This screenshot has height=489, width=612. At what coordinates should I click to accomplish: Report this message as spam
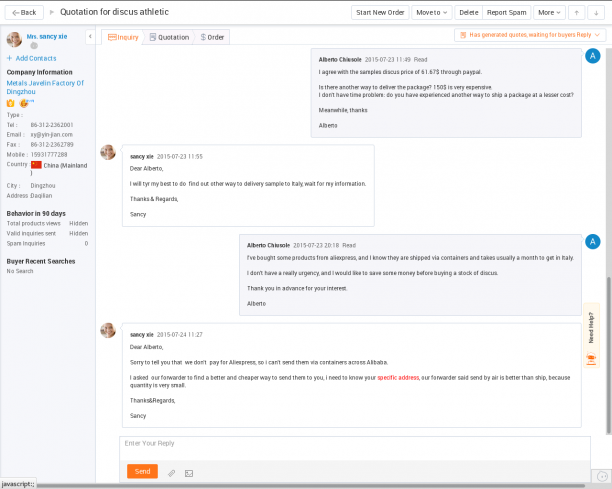(506, 12)
